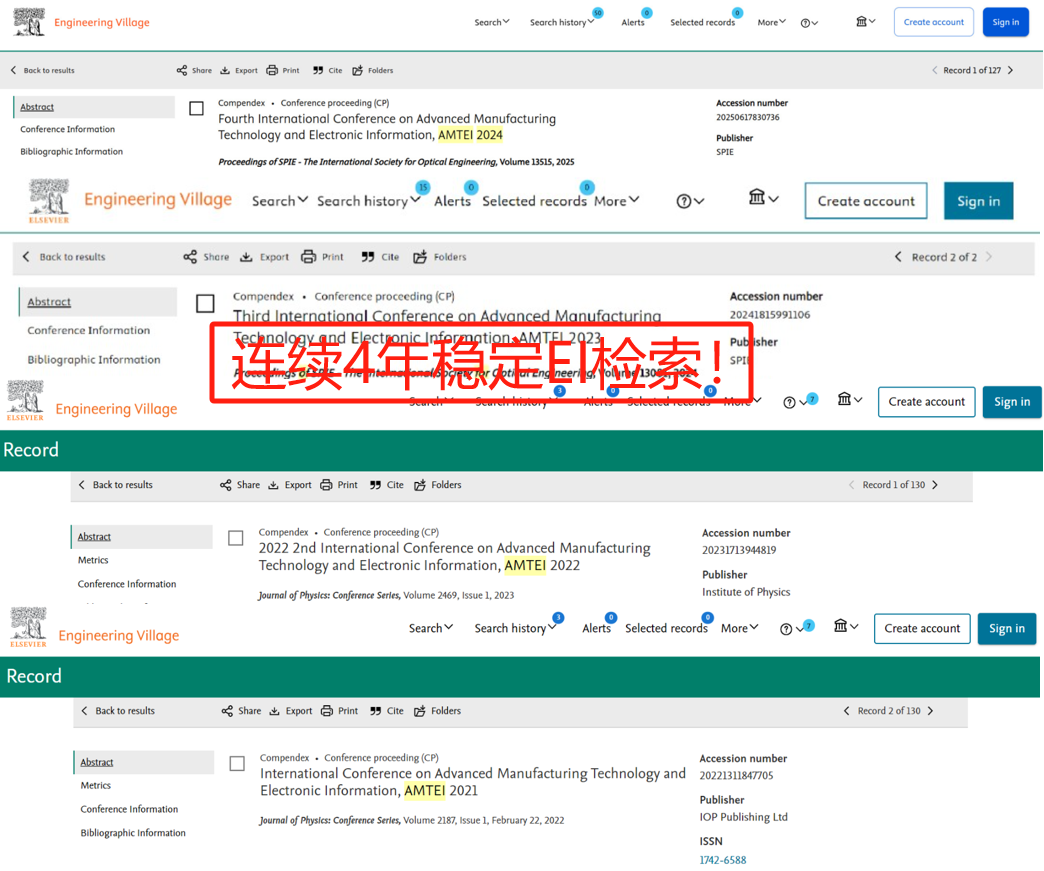Click Create account above the AMTEI 2022 Record banner
Image resolution: width=1044 pixels, height=871 pixels.
point(927,402)
